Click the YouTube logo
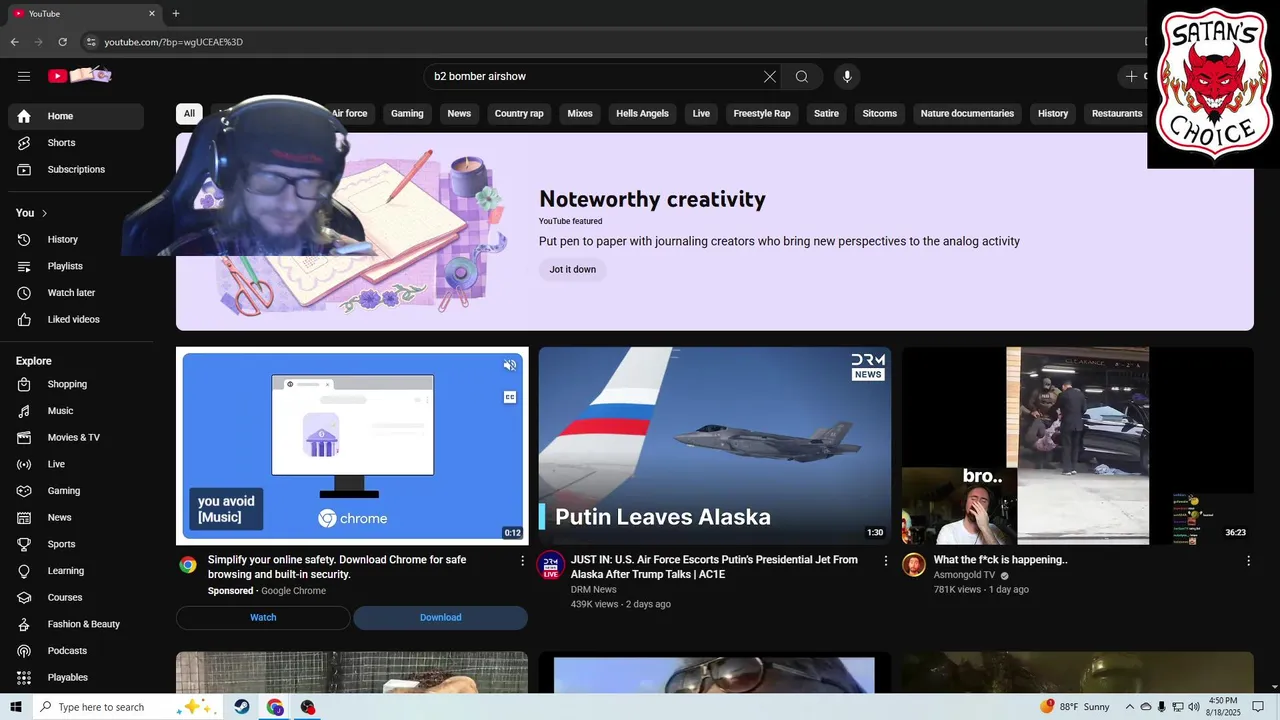The image size is (1280, 720). point(79,76)
